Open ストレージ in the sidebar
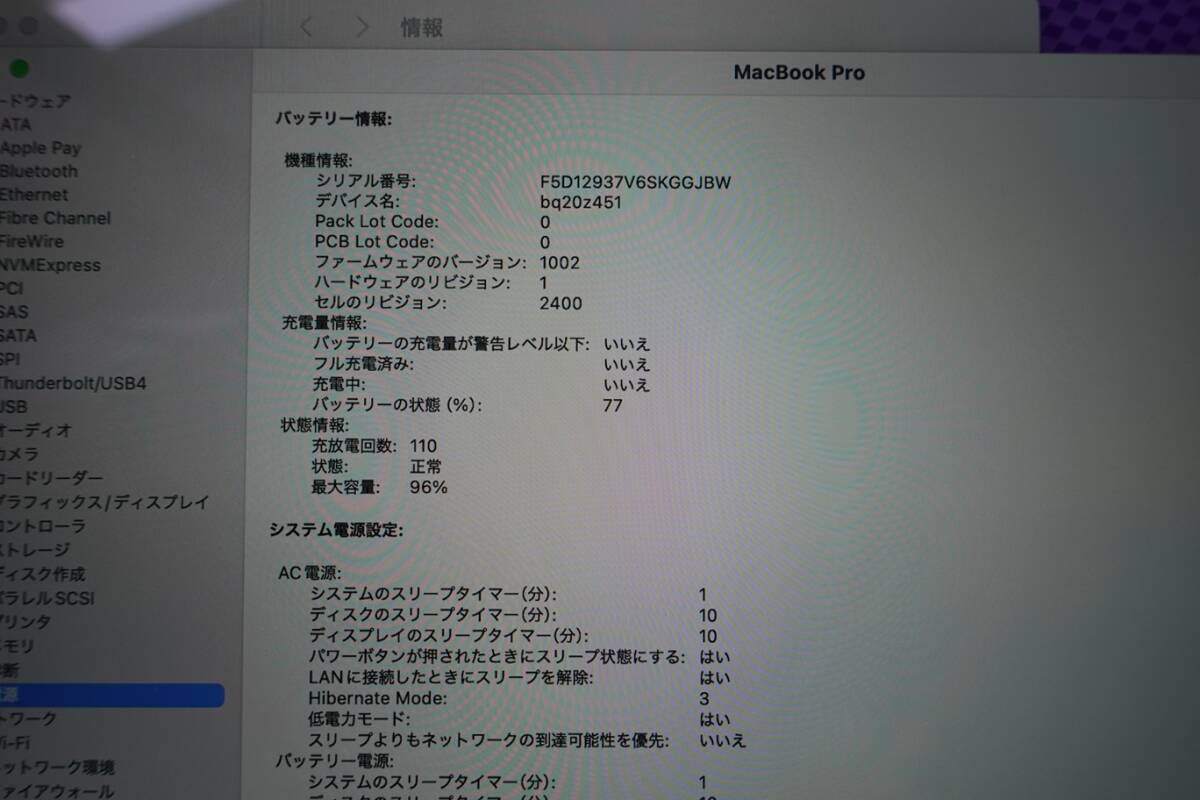 36,550
